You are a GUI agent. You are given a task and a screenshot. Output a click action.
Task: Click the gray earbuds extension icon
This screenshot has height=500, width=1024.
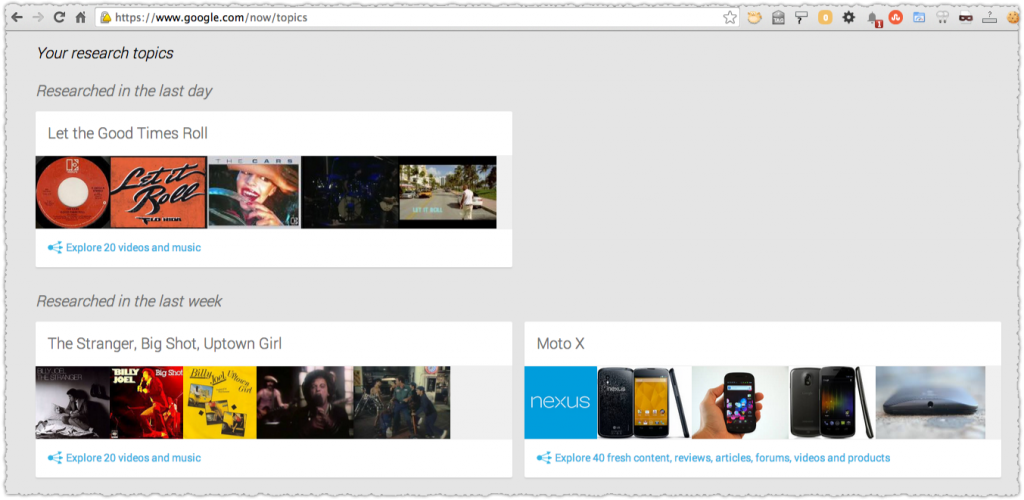(942, 18)
